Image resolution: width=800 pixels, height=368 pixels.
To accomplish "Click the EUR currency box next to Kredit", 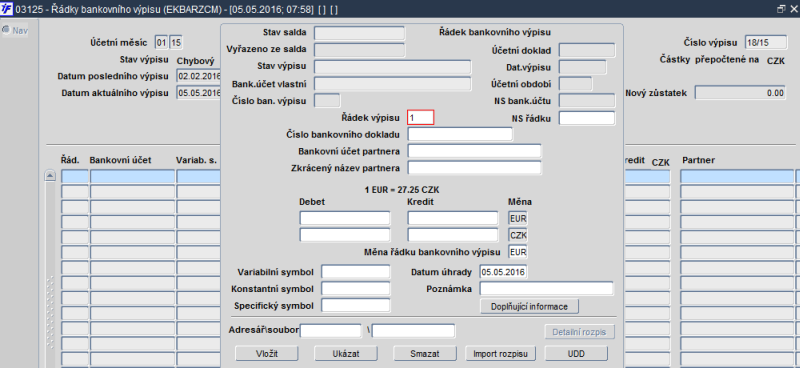I will (518, 218).
